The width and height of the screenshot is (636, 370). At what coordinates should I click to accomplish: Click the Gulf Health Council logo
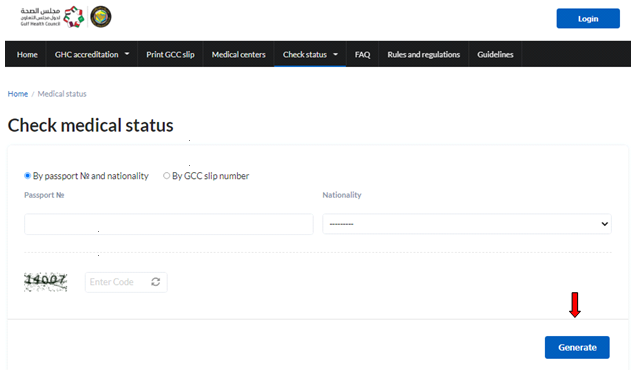pyautogui.click(x=52, y=17)
